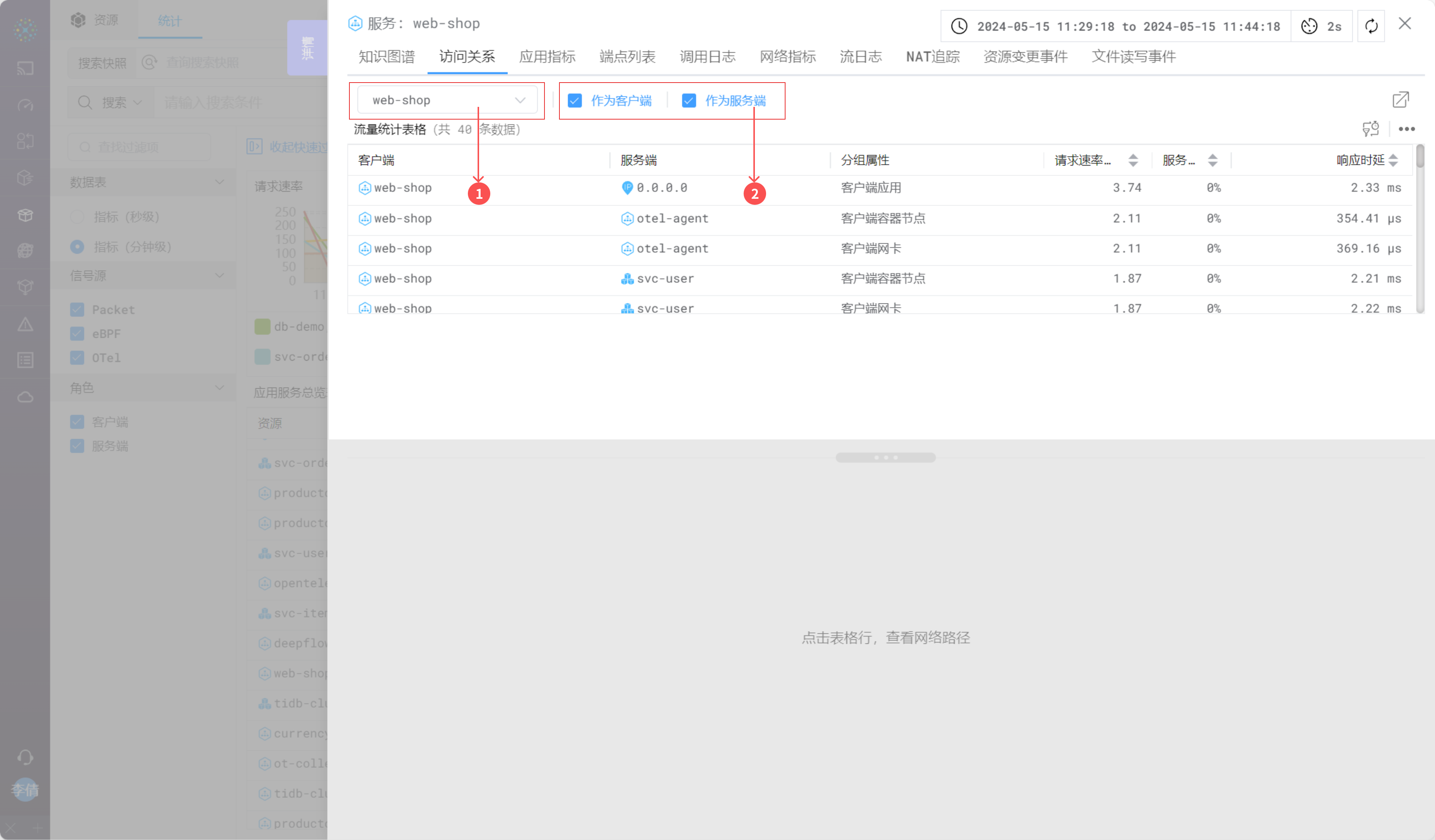Disable the 作为服务端 checkbox
The width and height of the screenshot is (1435, 840).
[x=689, y=100]
